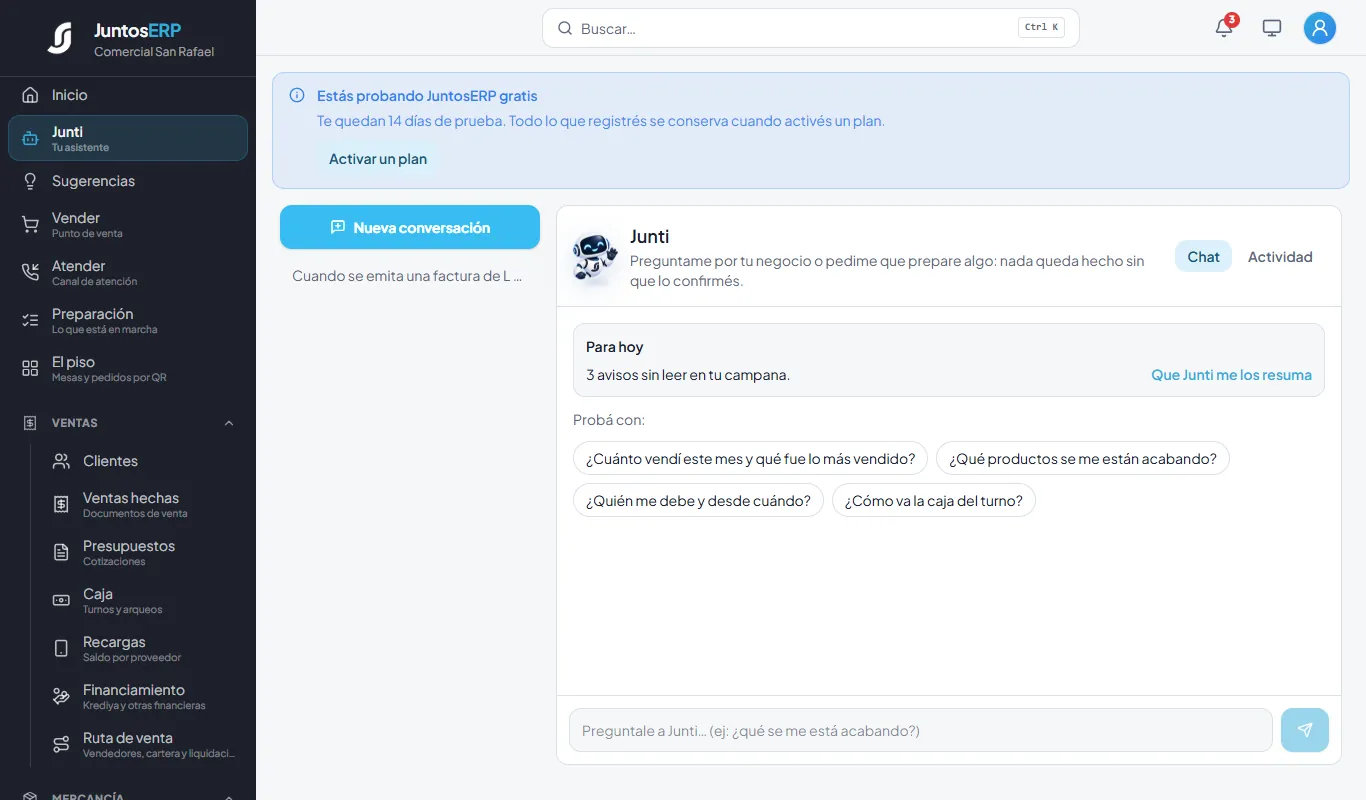
Task: Focus the 'Preguntale a Junti' message input
Action: pos(921,730)
